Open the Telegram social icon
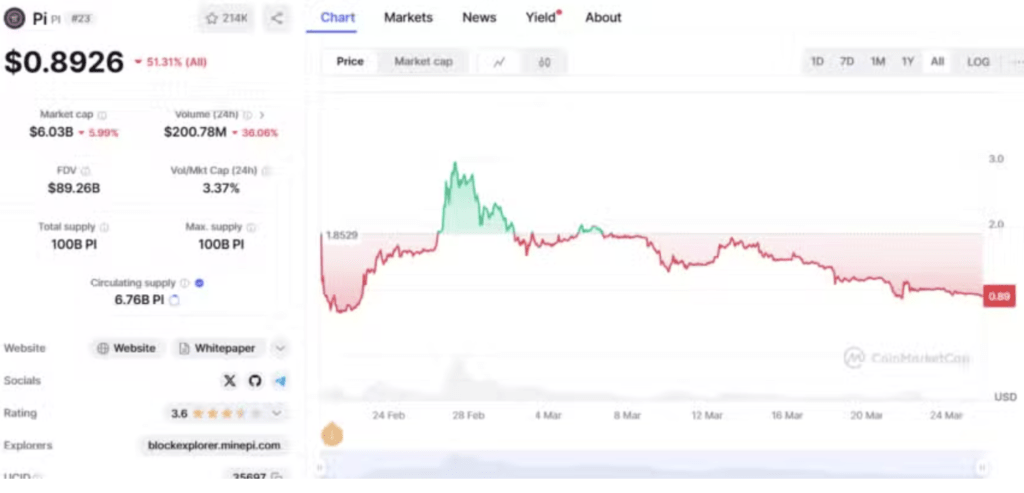This screenshot has width=1024, height=493. (280, 381)
